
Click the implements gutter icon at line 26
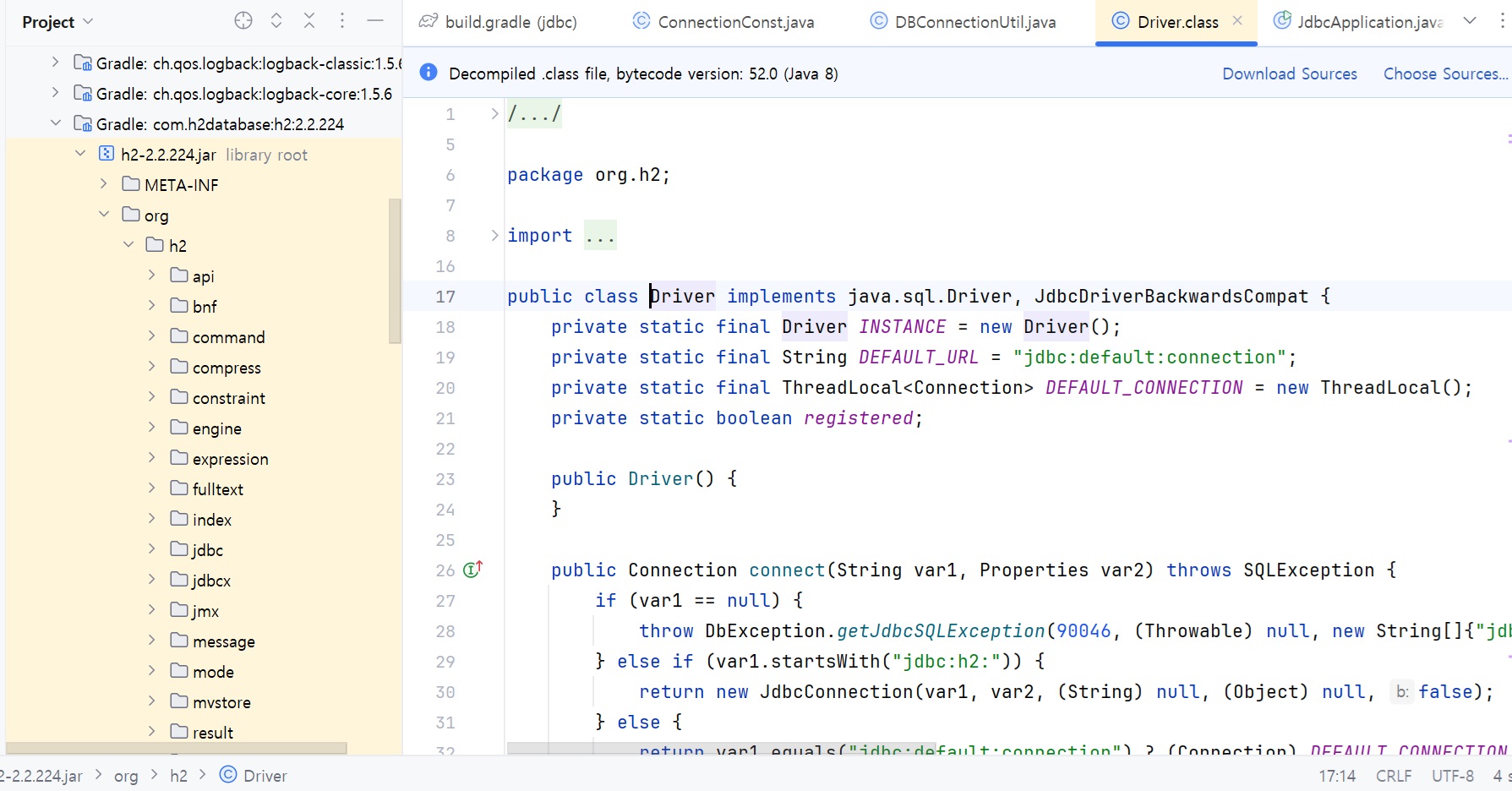(x=472, y=570)
